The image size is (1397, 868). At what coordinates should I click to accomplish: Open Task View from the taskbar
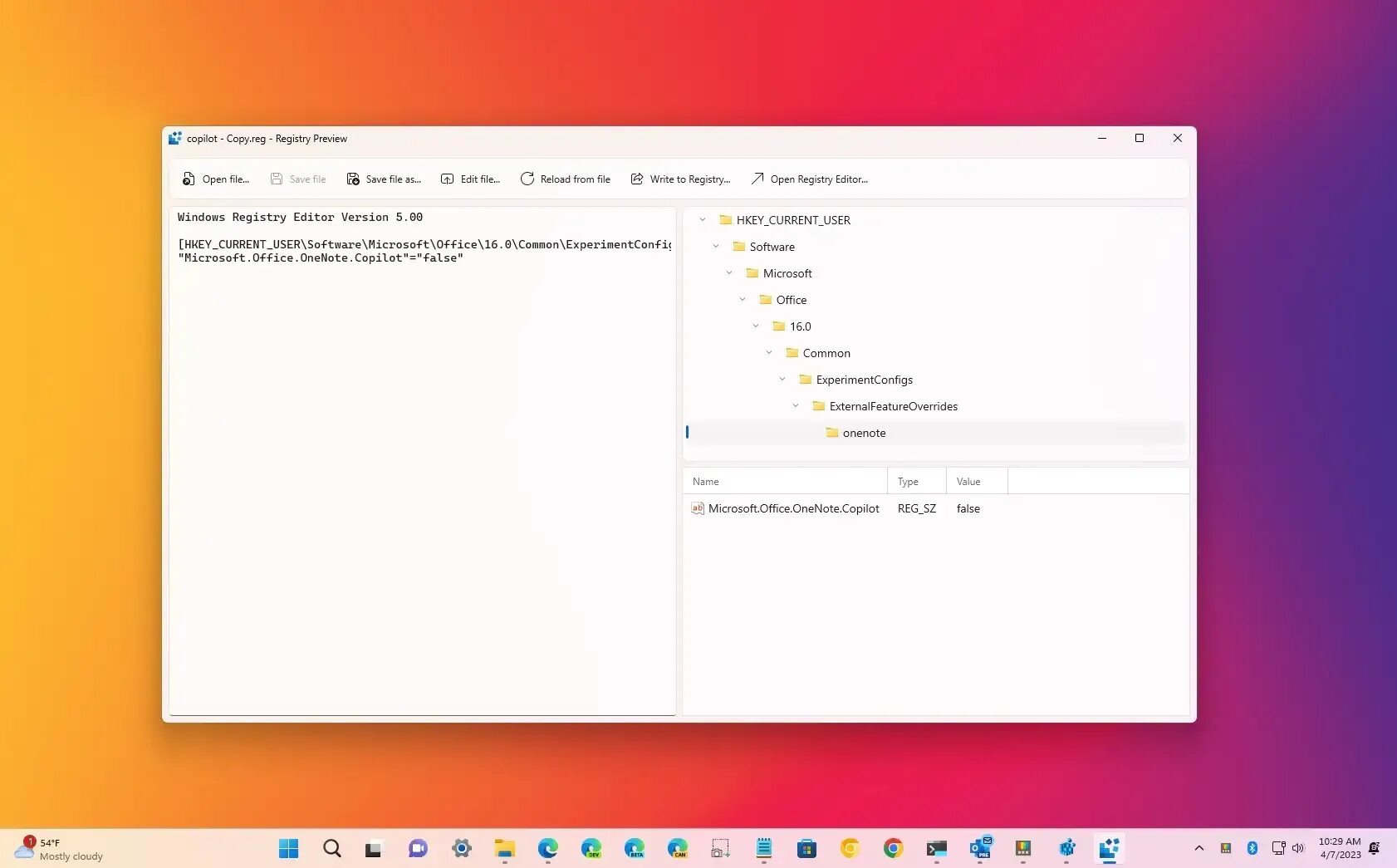(374, 848)
